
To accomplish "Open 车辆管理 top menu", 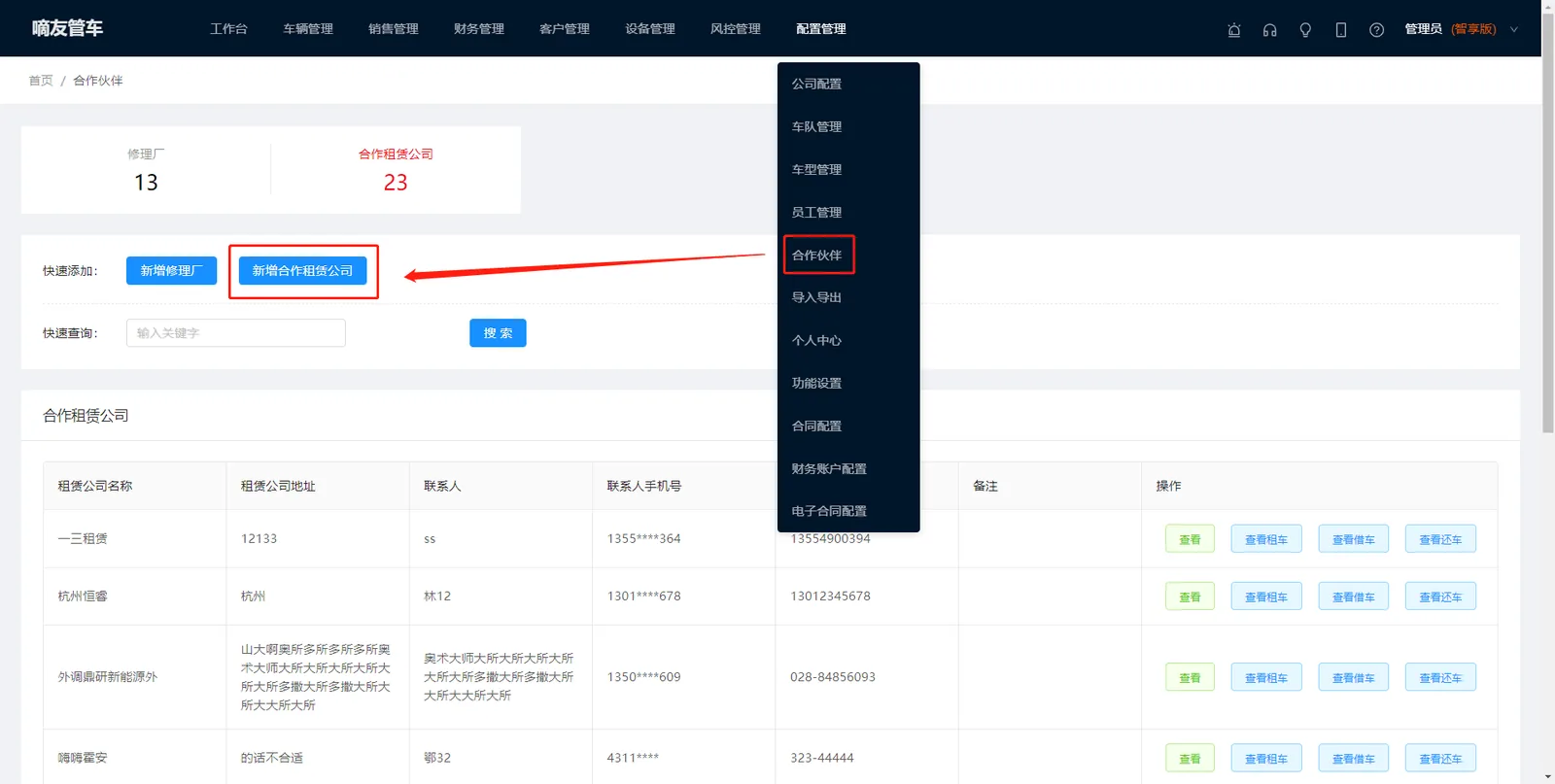I will pos(308,29).
